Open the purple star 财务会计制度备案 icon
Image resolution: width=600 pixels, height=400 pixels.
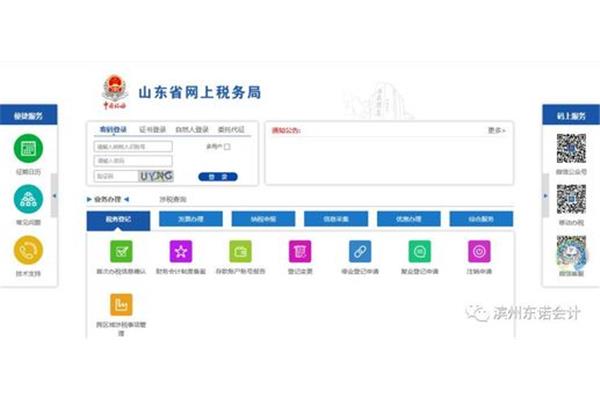pos(181,251)
